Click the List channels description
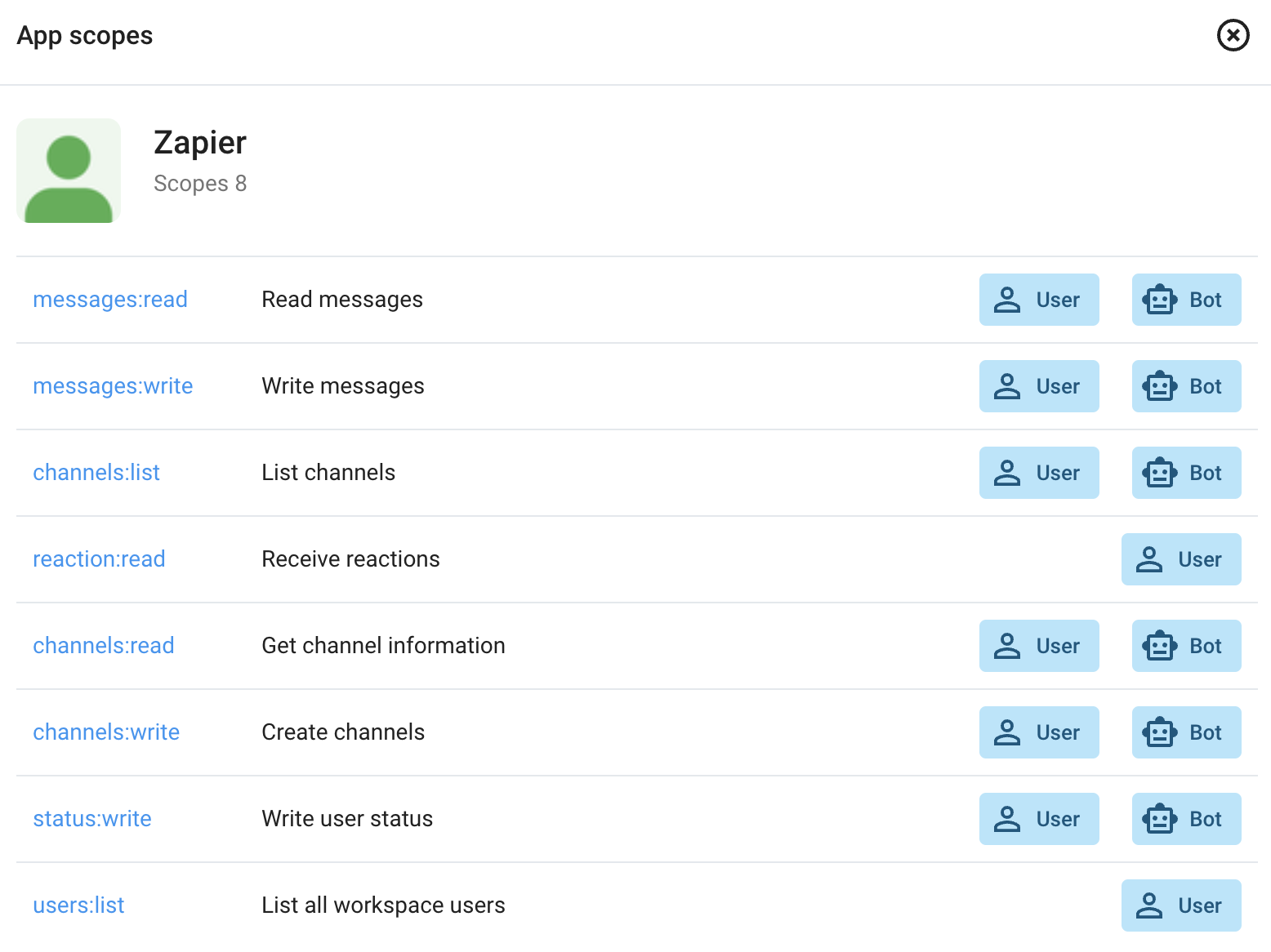This screenshot has height=952, width=1271. click(x=328, y=473)
